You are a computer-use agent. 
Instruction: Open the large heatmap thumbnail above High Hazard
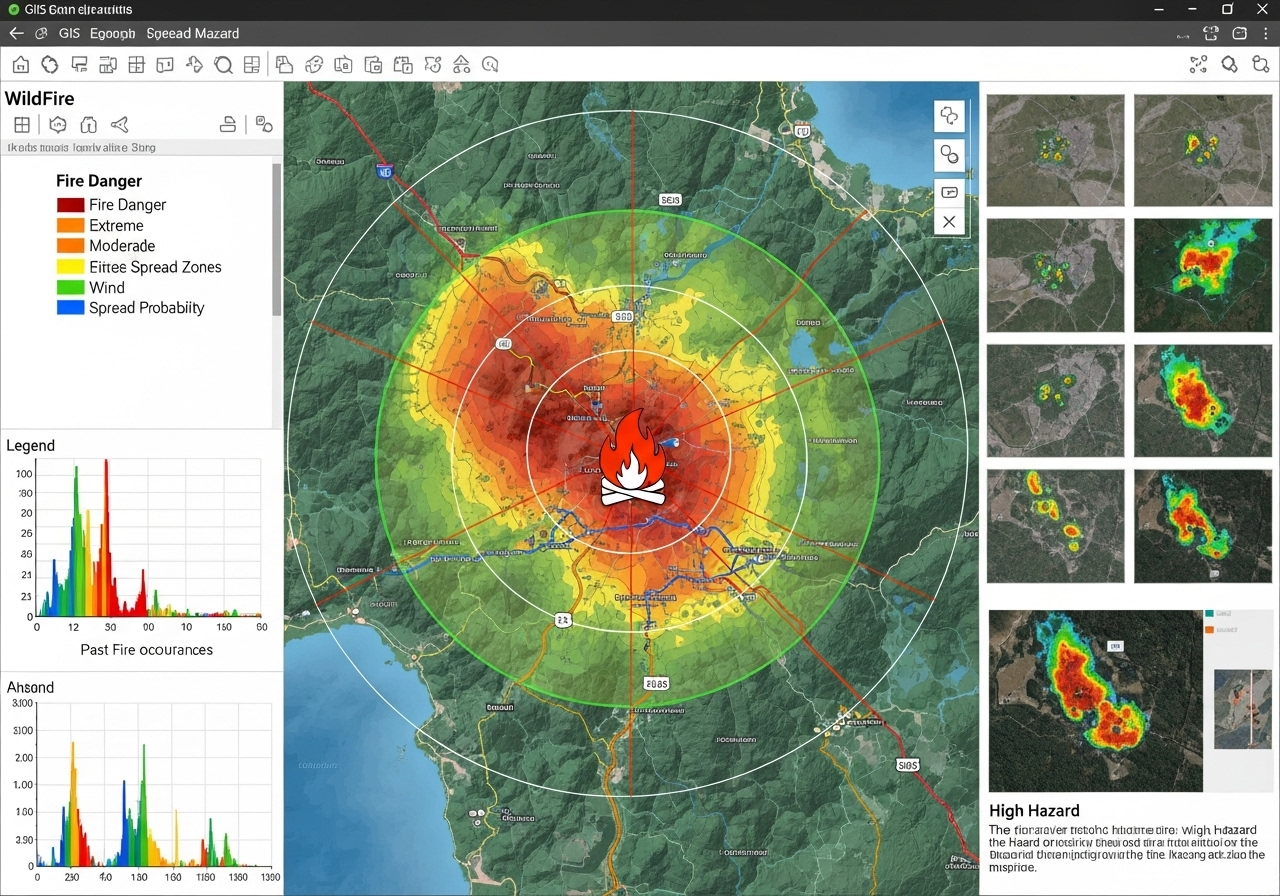click(x=1095, y=700)
